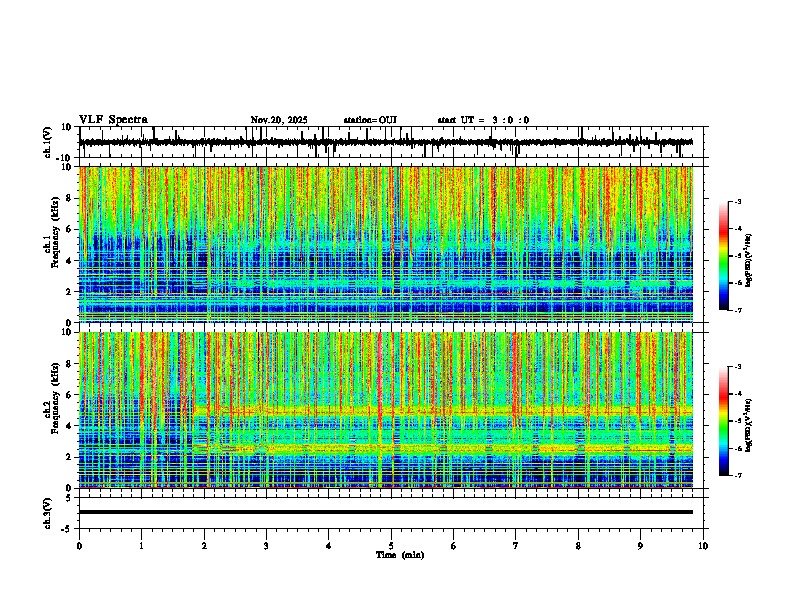This screenshot has height=612, width=792.
Task: Click the "-7" label on ch.1 colorbar
Action: pyautogui.click(x=737, y=311)
